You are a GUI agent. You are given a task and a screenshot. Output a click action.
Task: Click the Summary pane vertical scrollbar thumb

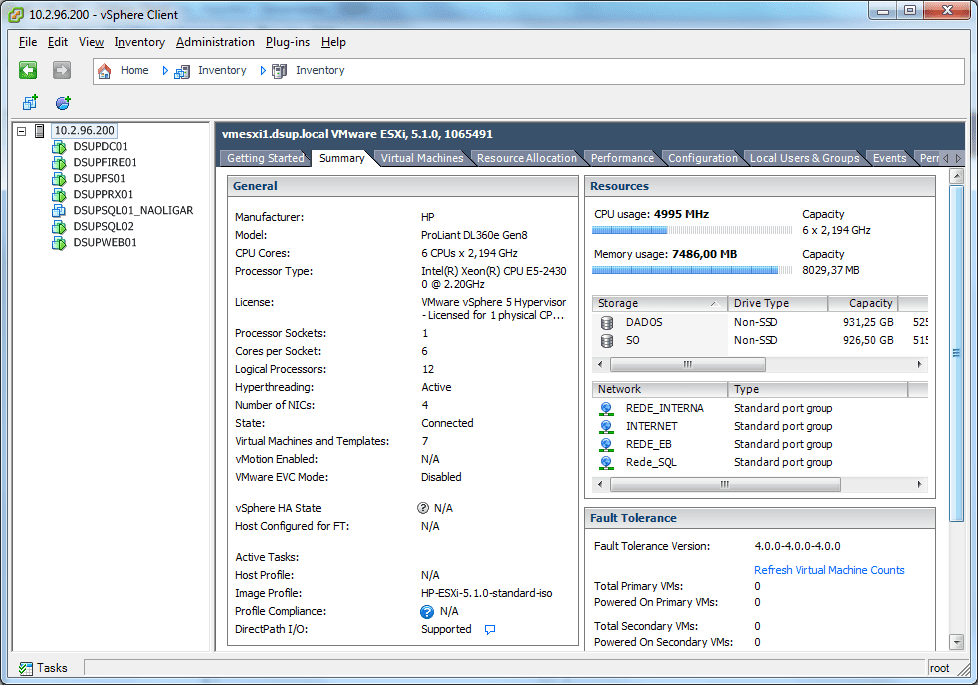[x=956, y=353]
